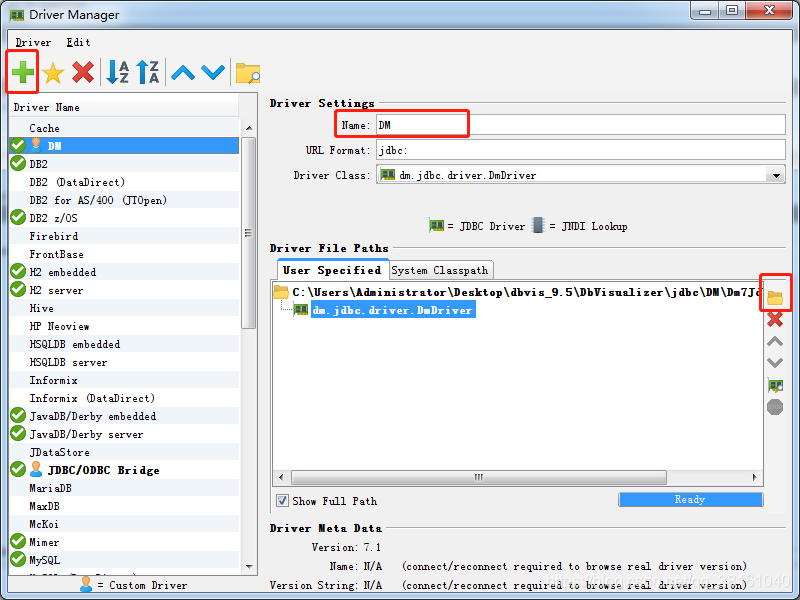
Task: Click the green plus Create new driver icon
Action: (22, 72)
